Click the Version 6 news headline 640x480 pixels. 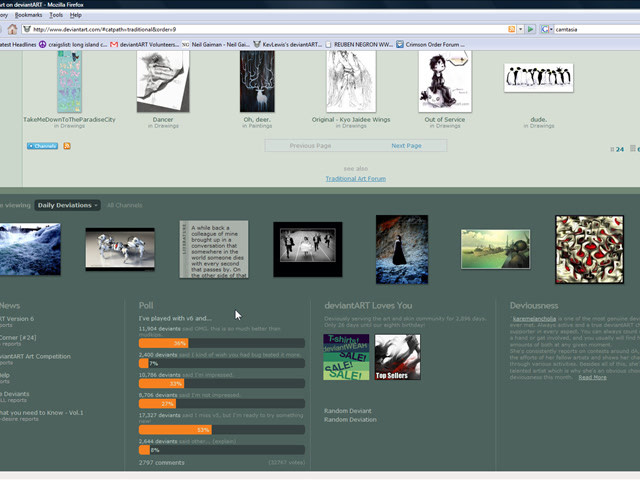click(x=17, y=319)
